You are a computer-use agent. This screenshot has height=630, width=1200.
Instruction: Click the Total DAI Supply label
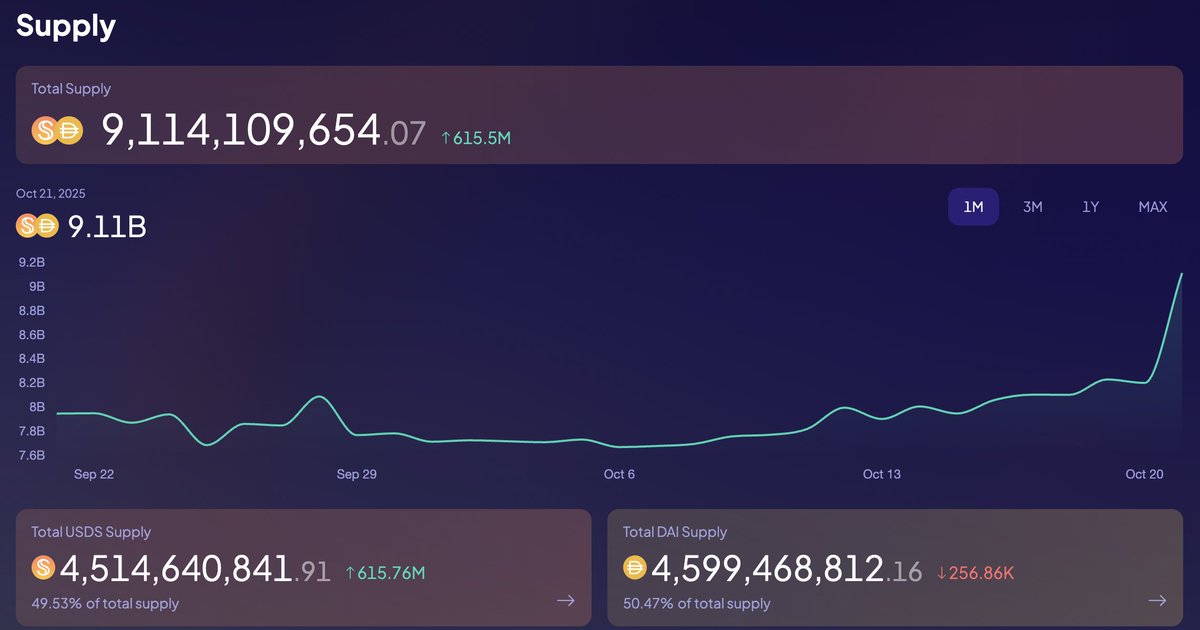pos(675,532)
